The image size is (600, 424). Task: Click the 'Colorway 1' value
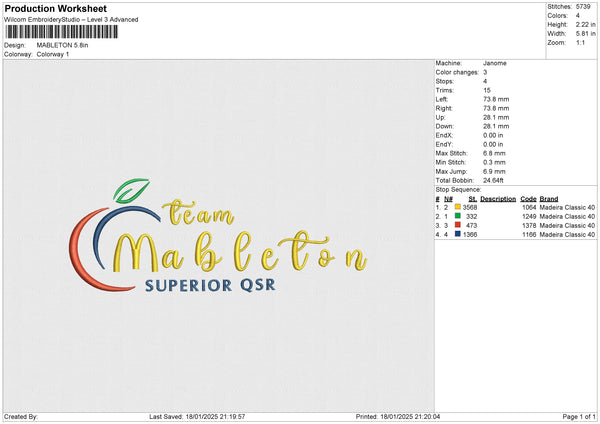tap(53, 54)
